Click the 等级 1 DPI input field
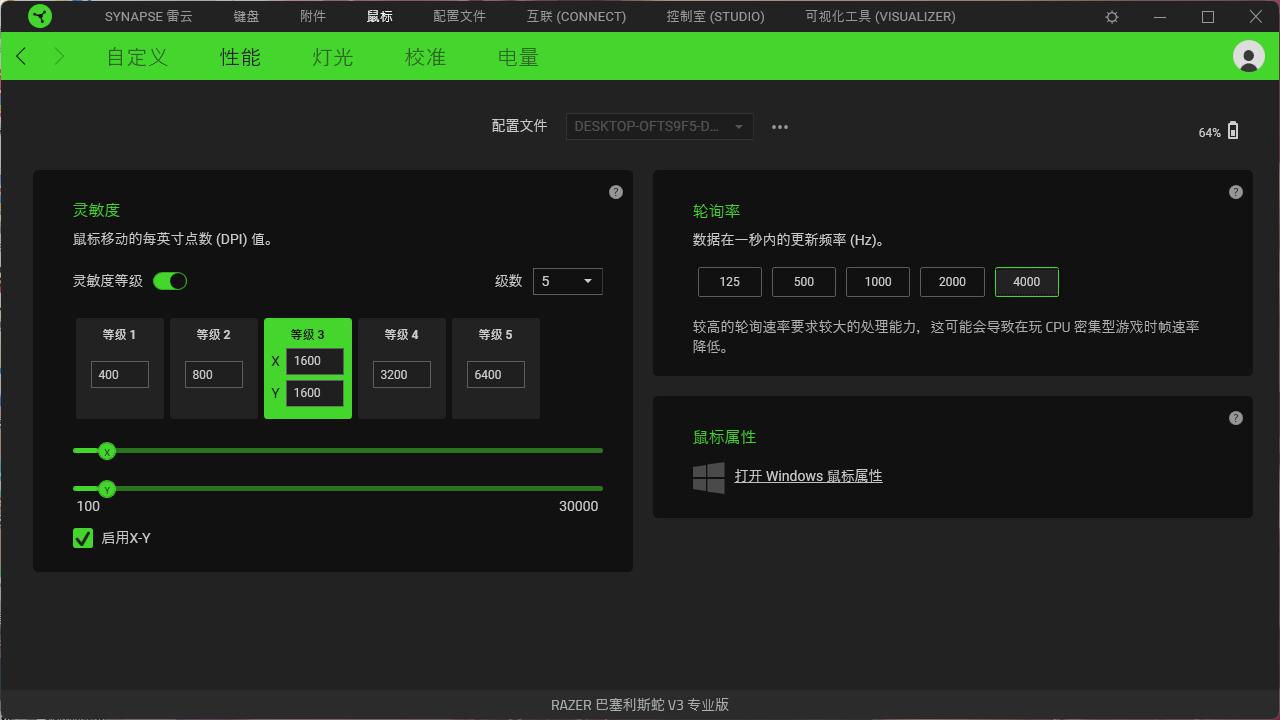The width and height of the screenshot is (1280, 720). [120, 375]
